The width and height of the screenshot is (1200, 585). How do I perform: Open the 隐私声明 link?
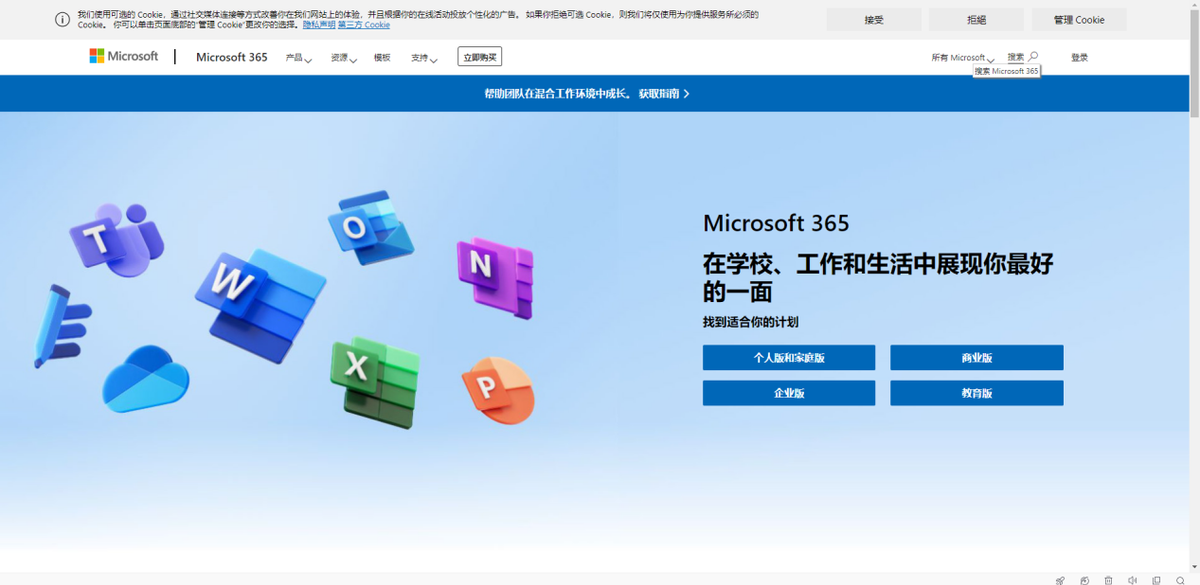[x=319, y=24]
